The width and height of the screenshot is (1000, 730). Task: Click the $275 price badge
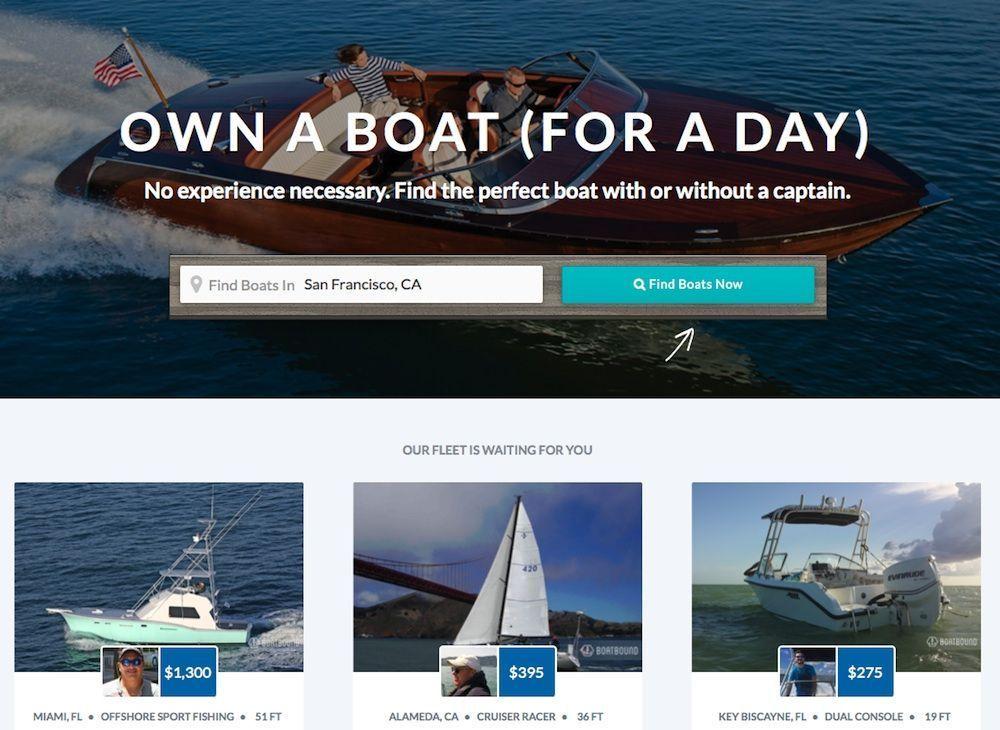865,672
